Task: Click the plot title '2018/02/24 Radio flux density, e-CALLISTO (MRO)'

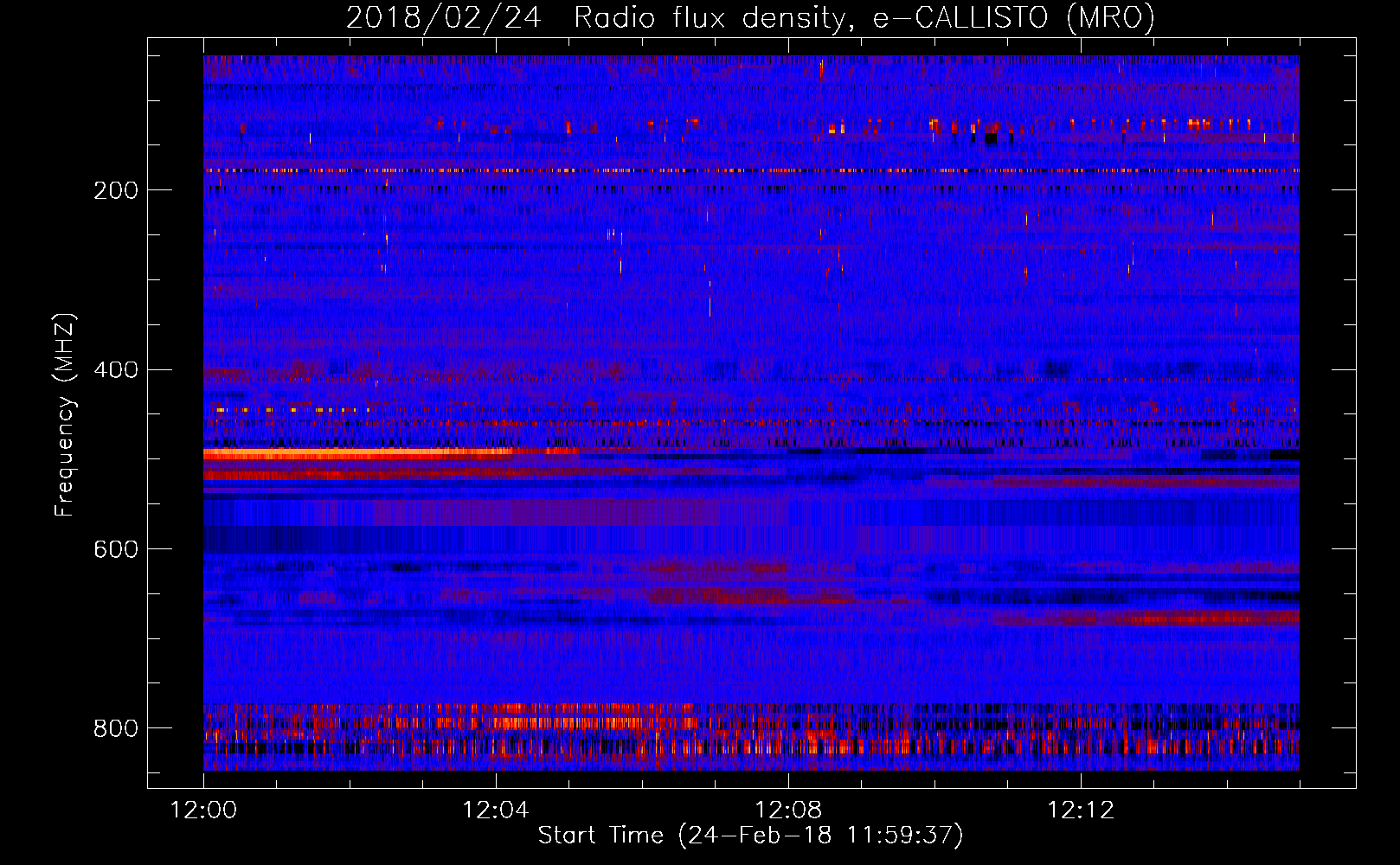Action: point(750,17)
